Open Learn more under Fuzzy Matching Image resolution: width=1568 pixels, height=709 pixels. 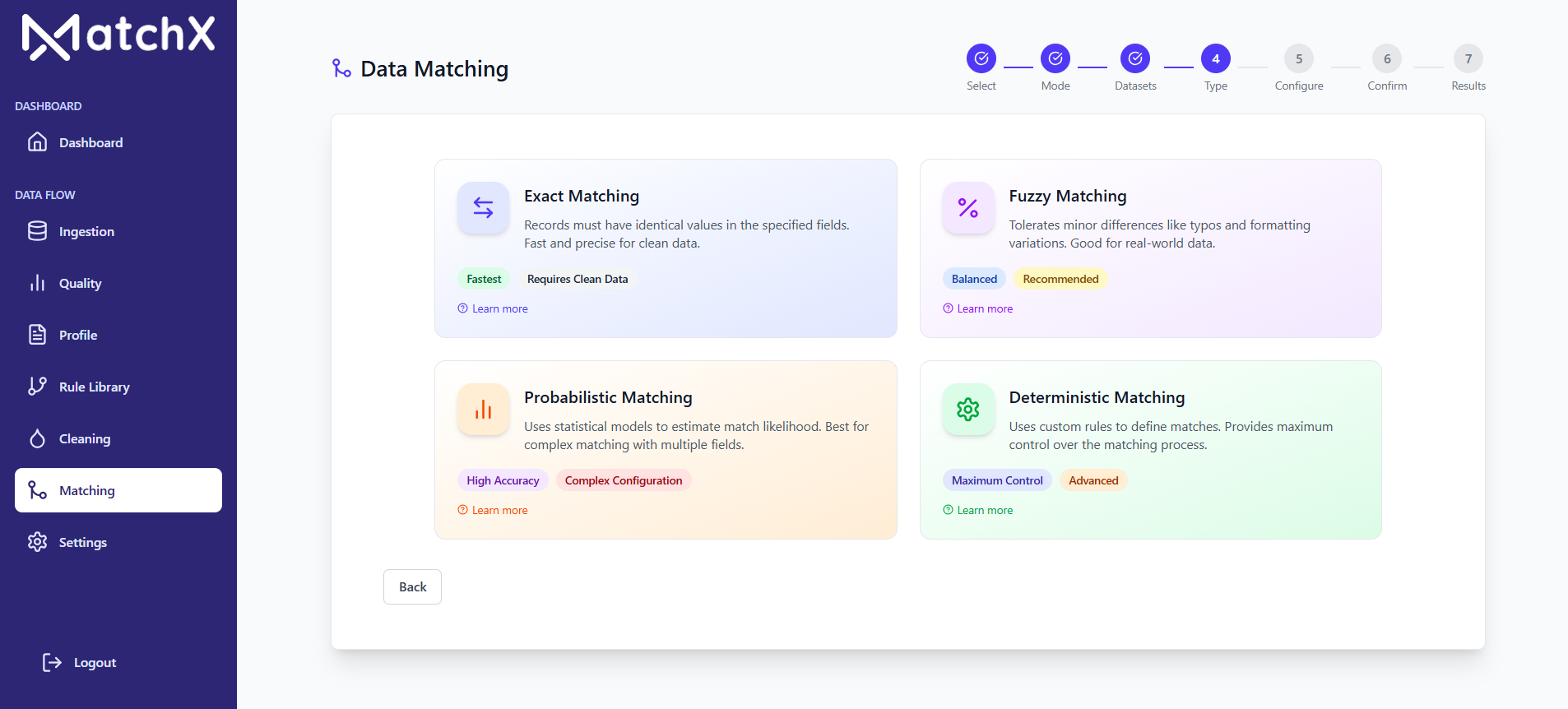[977, 308]
